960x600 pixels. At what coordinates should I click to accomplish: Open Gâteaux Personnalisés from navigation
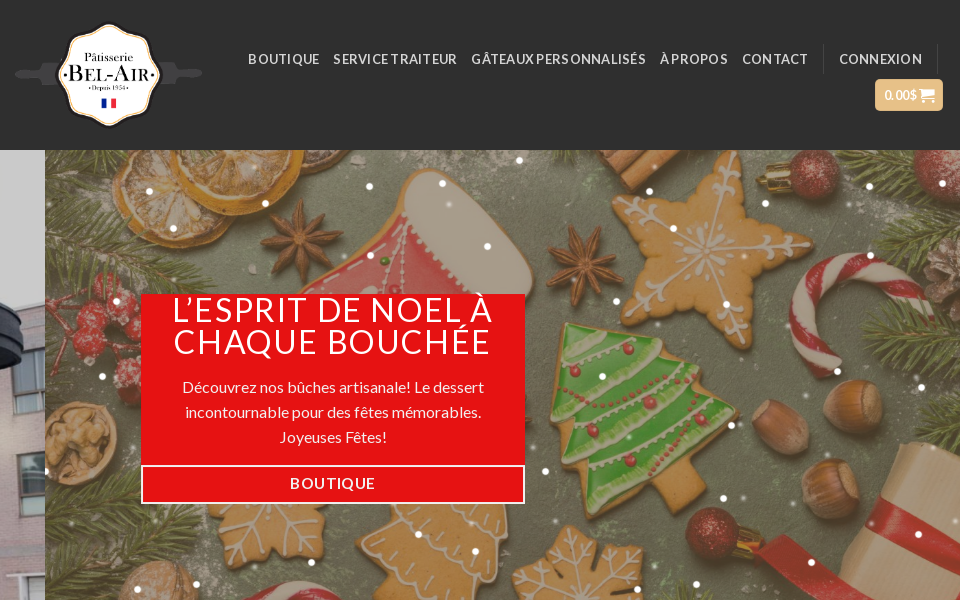point(558,59)
